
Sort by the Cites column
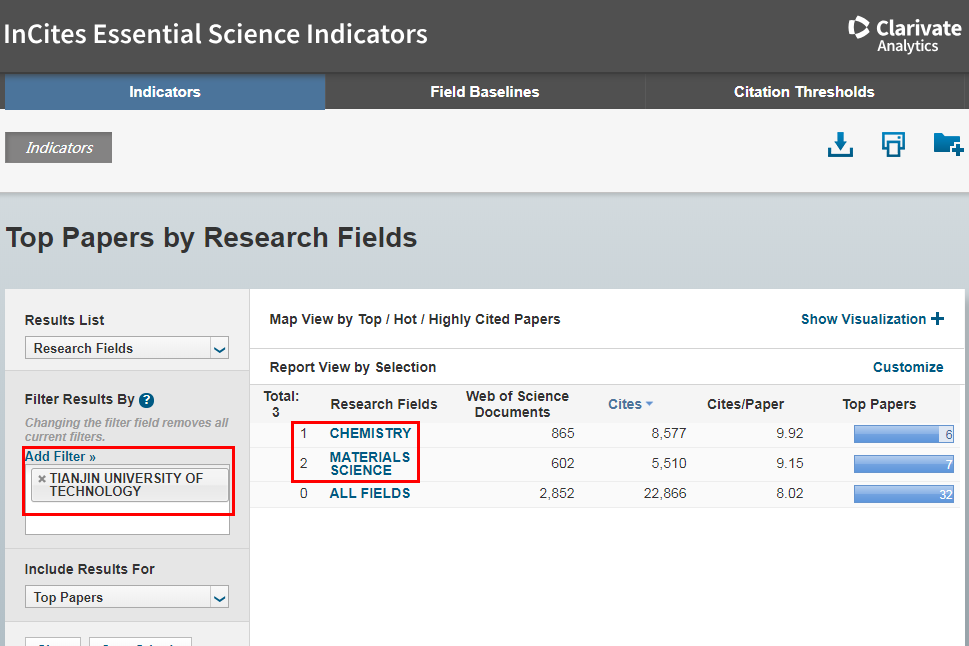[630, 404]
